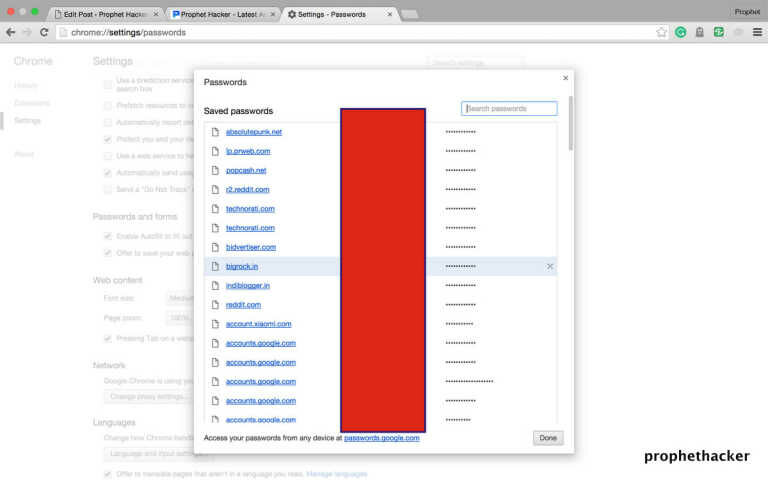Open the lp.prweb.com link
The image size is (768, 480).
(248, 151)
